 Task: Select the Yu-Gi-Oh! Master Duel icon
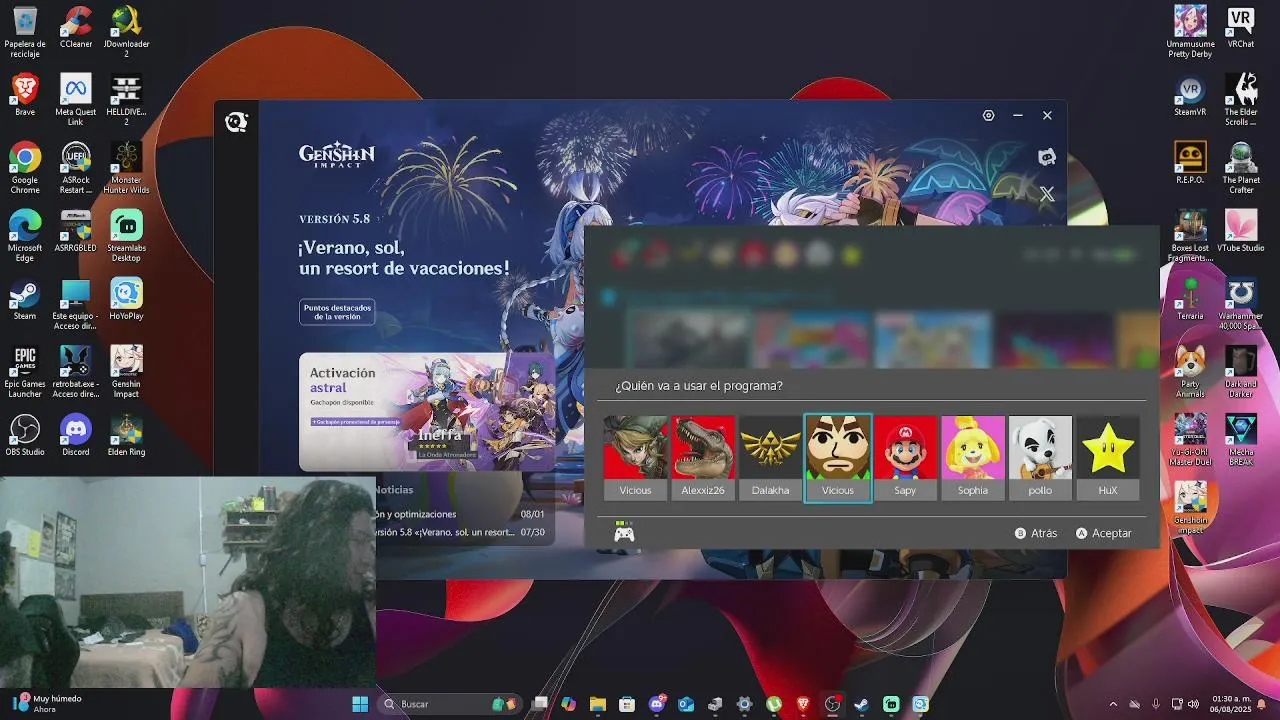1190,440
